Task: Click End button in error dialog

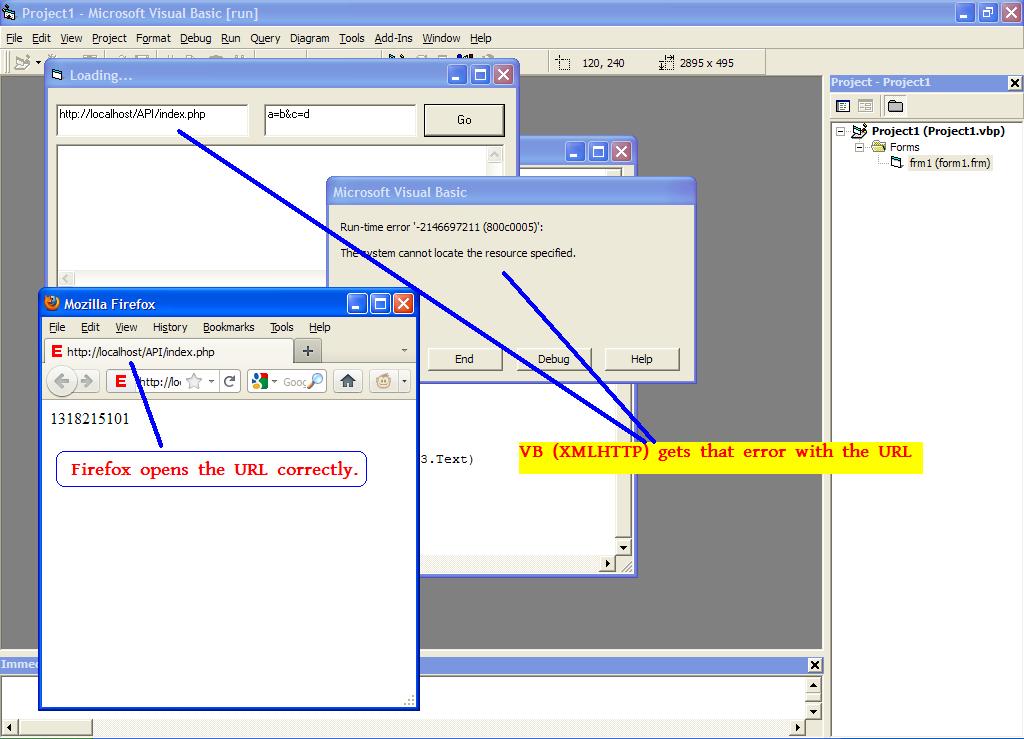Action: [x=464, y=359]
